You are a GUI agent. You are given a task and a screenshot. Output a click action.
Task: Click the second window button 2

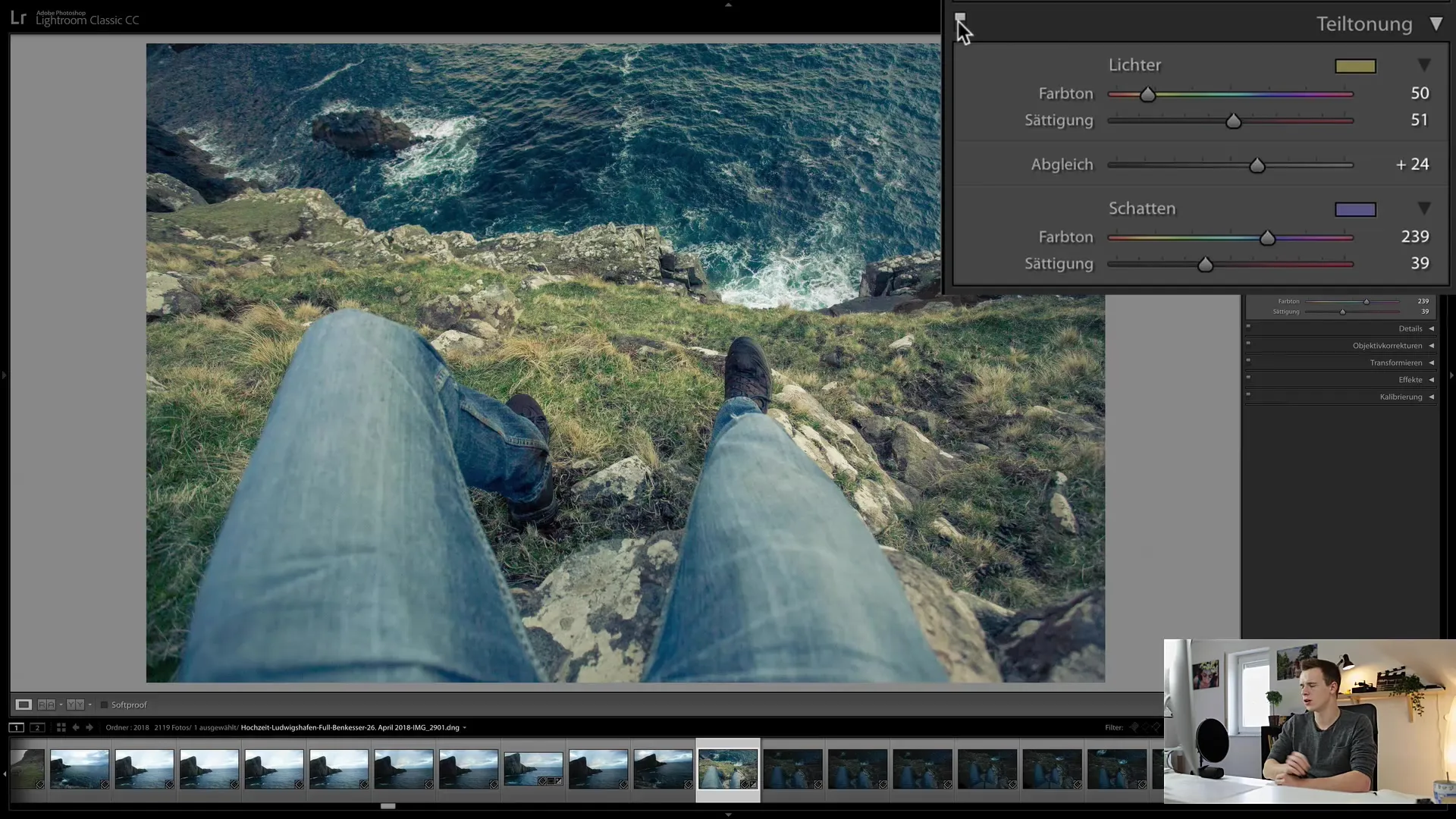[x=36, y=728]
